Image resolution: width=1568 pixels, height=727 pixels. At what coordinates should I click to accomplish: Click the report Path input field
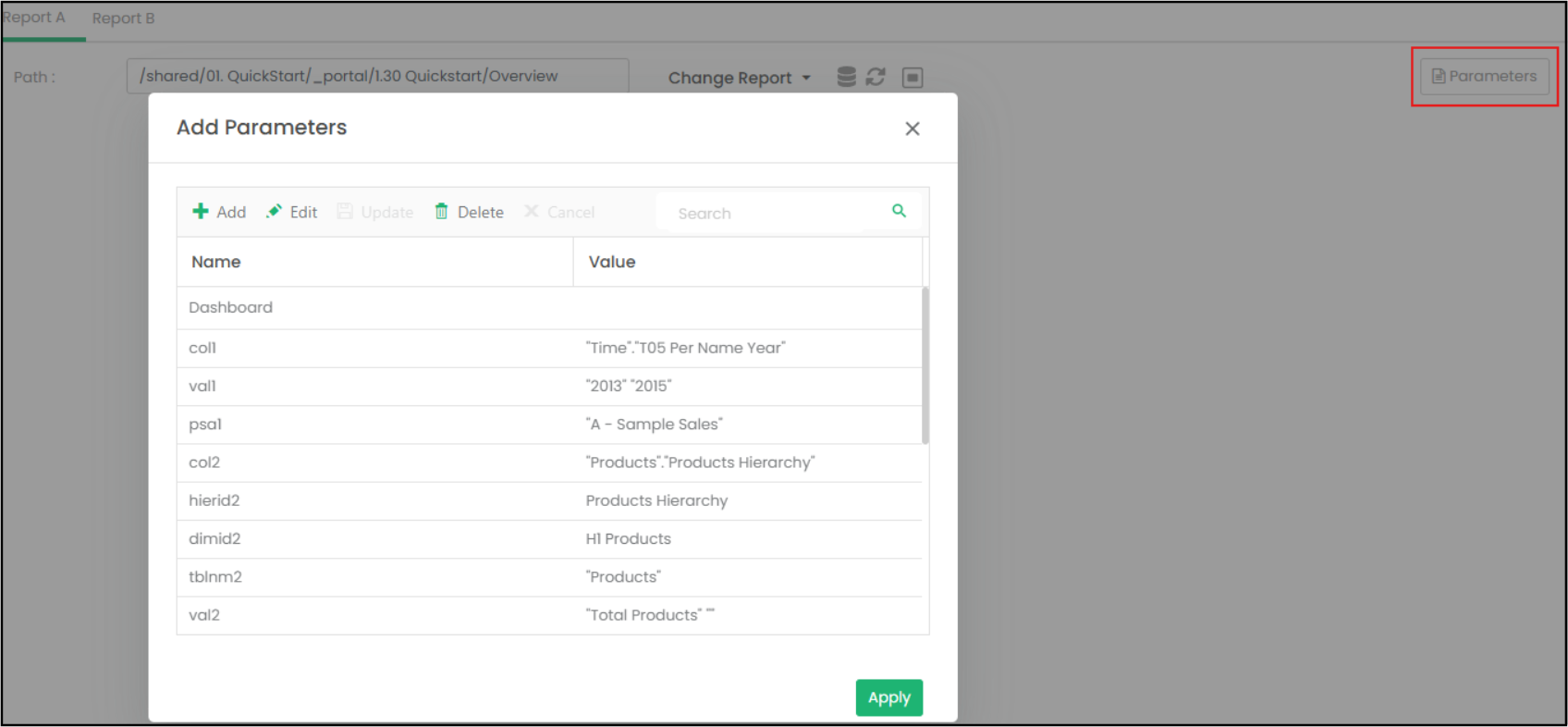pyautogui.click(x=377, y=76)
